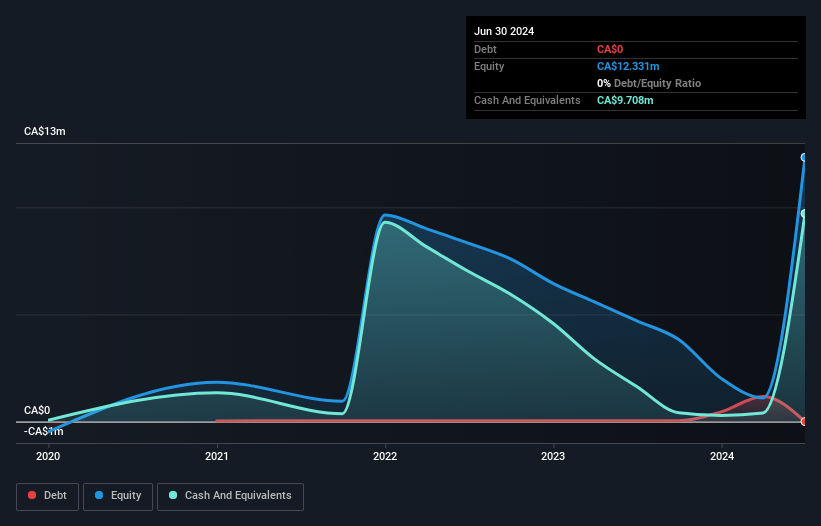The width and height of the screenshot is (821, 526).
Task: Click the 2022 x-axis label
Action: point(385,456)
